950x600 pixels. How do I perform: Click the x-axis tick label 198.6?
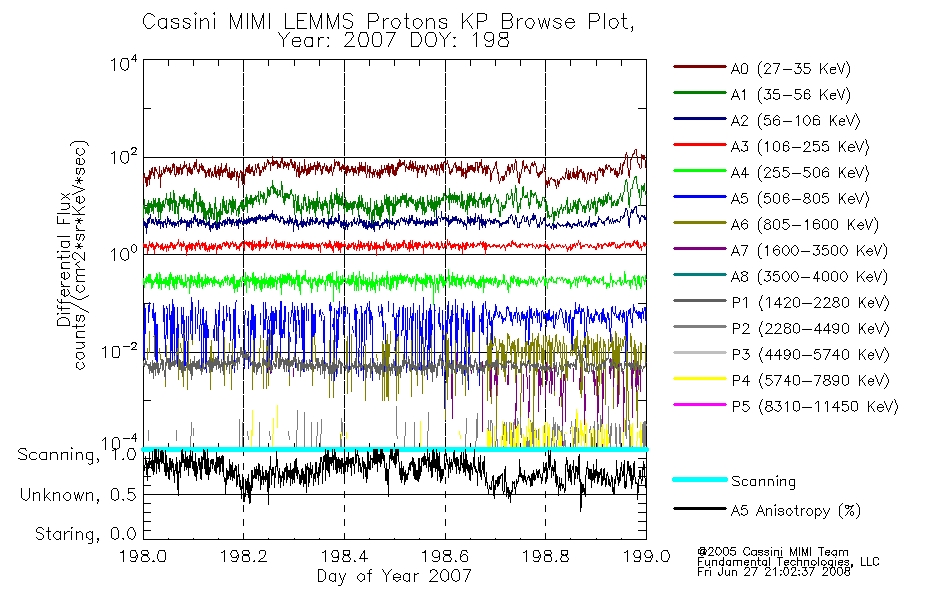point(445,556)
